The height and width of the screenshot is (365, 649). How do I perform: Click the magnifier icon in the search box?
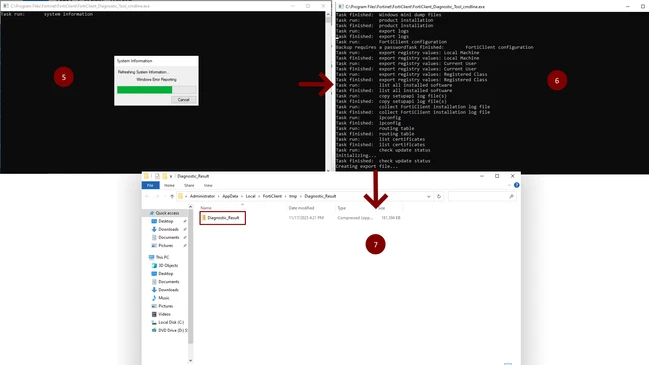pos(512,196)
